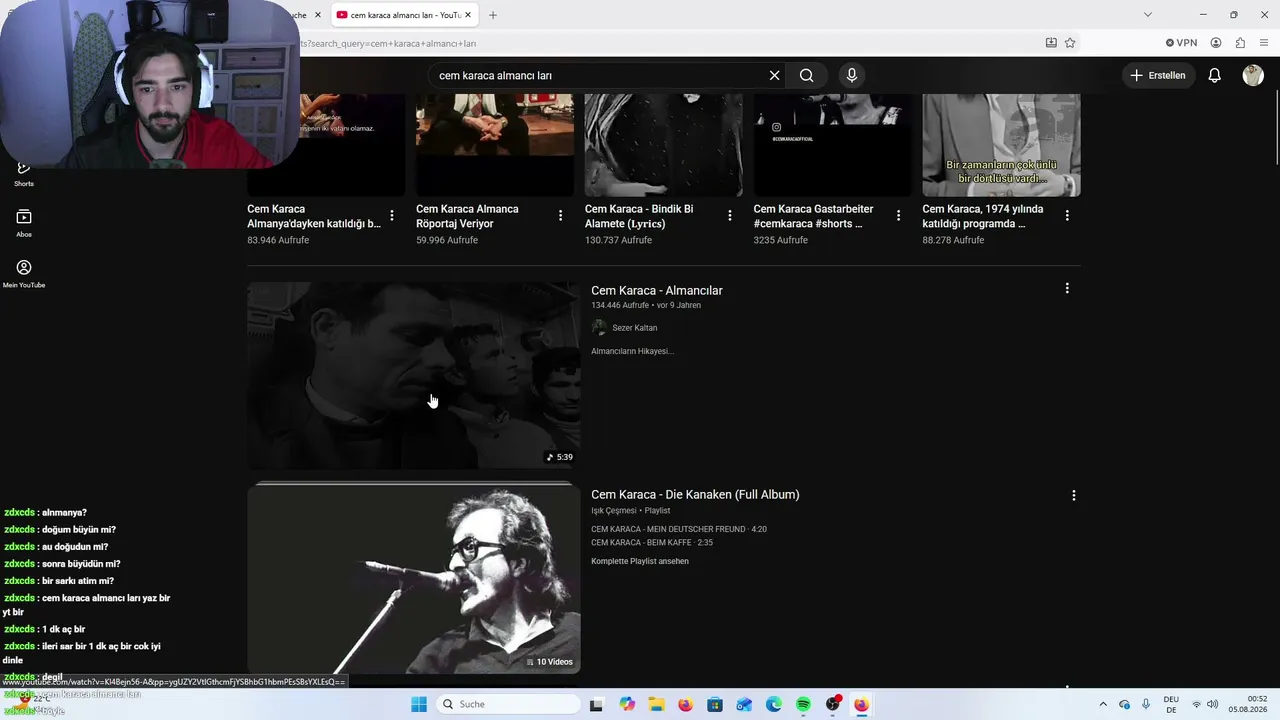Click the Wi-Fi icon in the system tray

[x=1196, y=704]
